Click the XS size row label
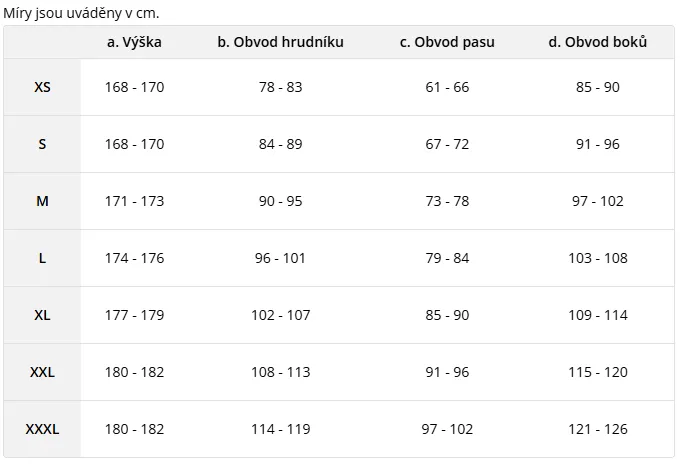Viewport: 682px width, 464px height. click(x=42, y=87)
